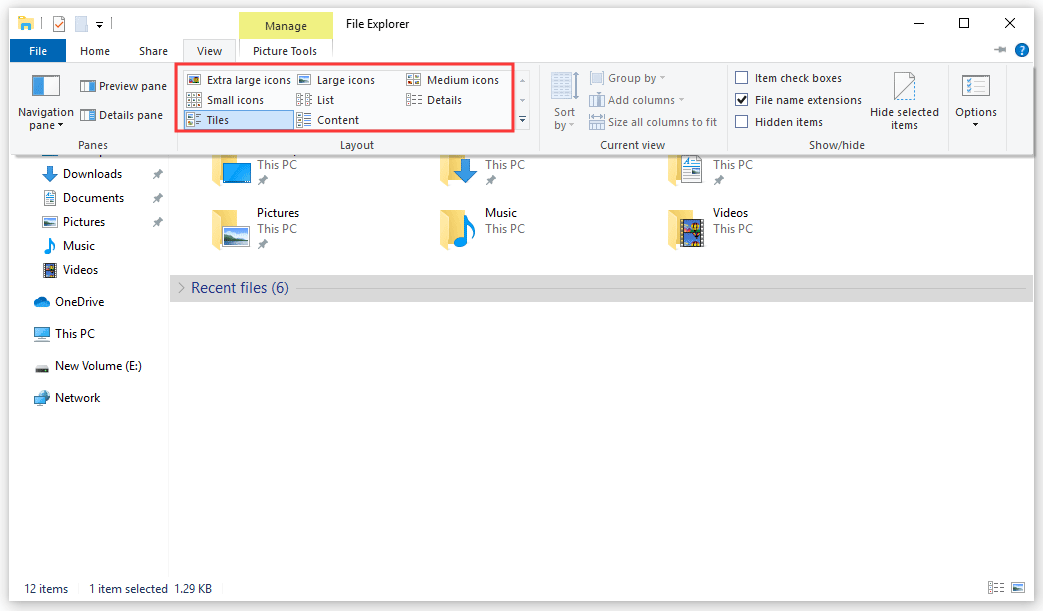Click the pin icon beside Downloads

click(x=158, y=174)
